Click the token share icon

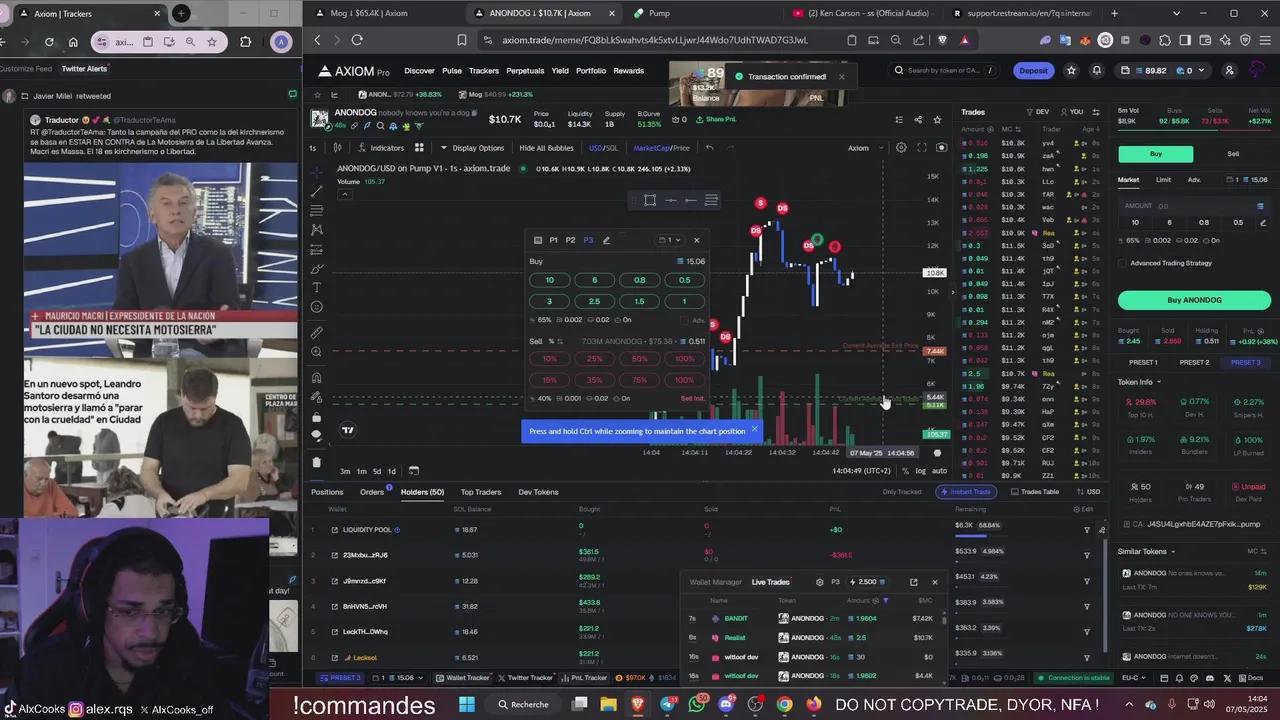(918, 119)
